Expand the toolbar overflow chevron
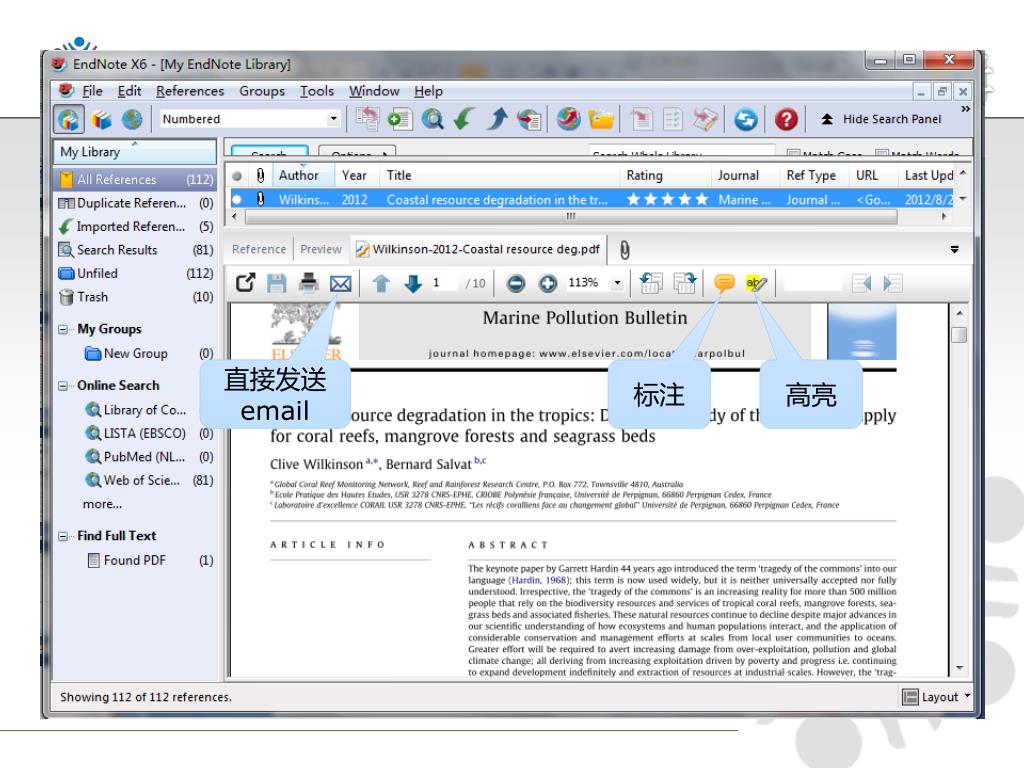 point(965,108)
